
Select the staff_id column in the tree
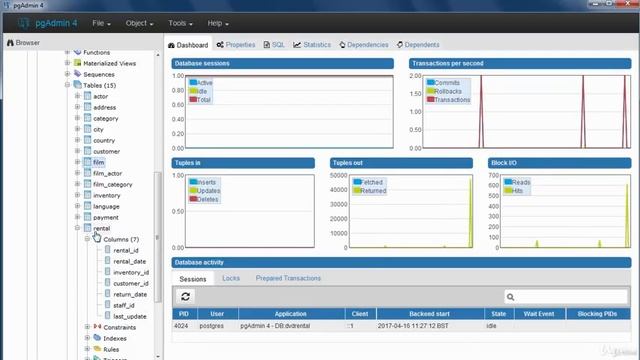(x=124, y=305)
